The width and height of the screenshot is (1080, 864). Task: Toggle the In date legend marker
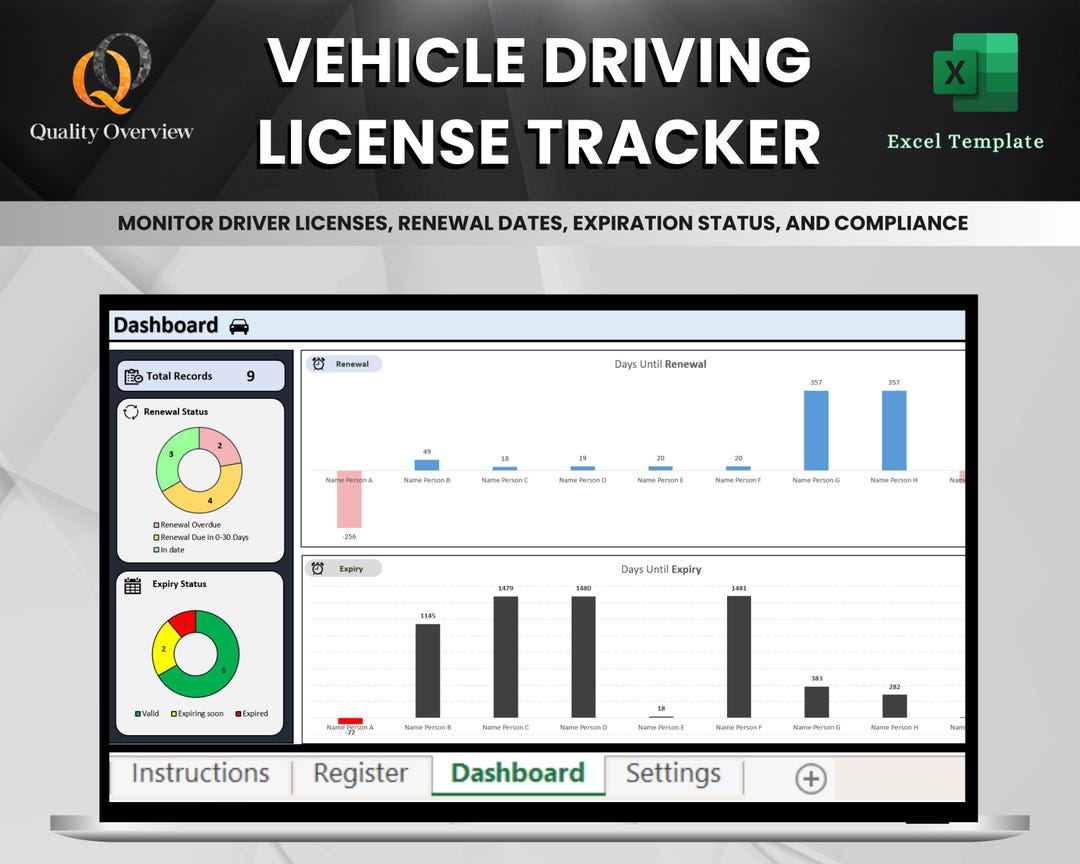(158, 549)
